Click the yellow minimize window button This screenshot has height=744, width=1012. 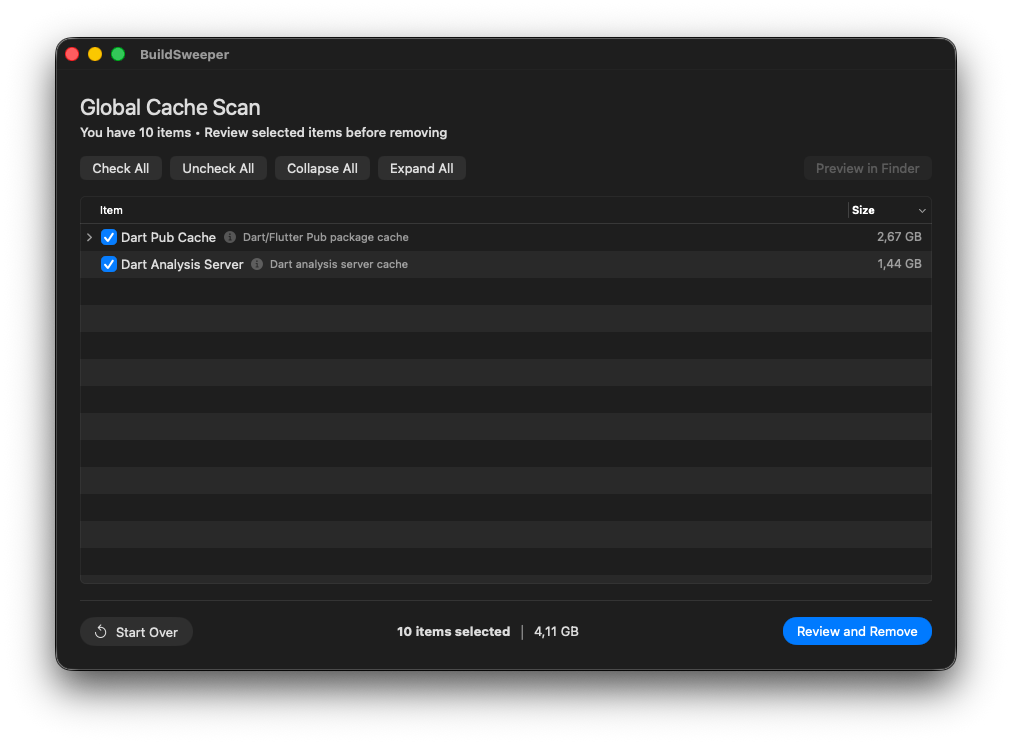pos(95,54)
